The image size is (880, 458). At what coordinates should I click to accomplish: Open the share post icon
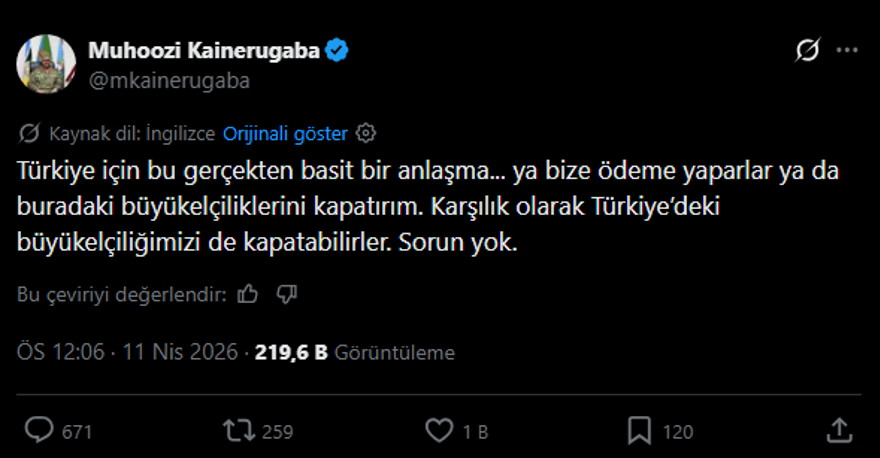tap(839, 431)
